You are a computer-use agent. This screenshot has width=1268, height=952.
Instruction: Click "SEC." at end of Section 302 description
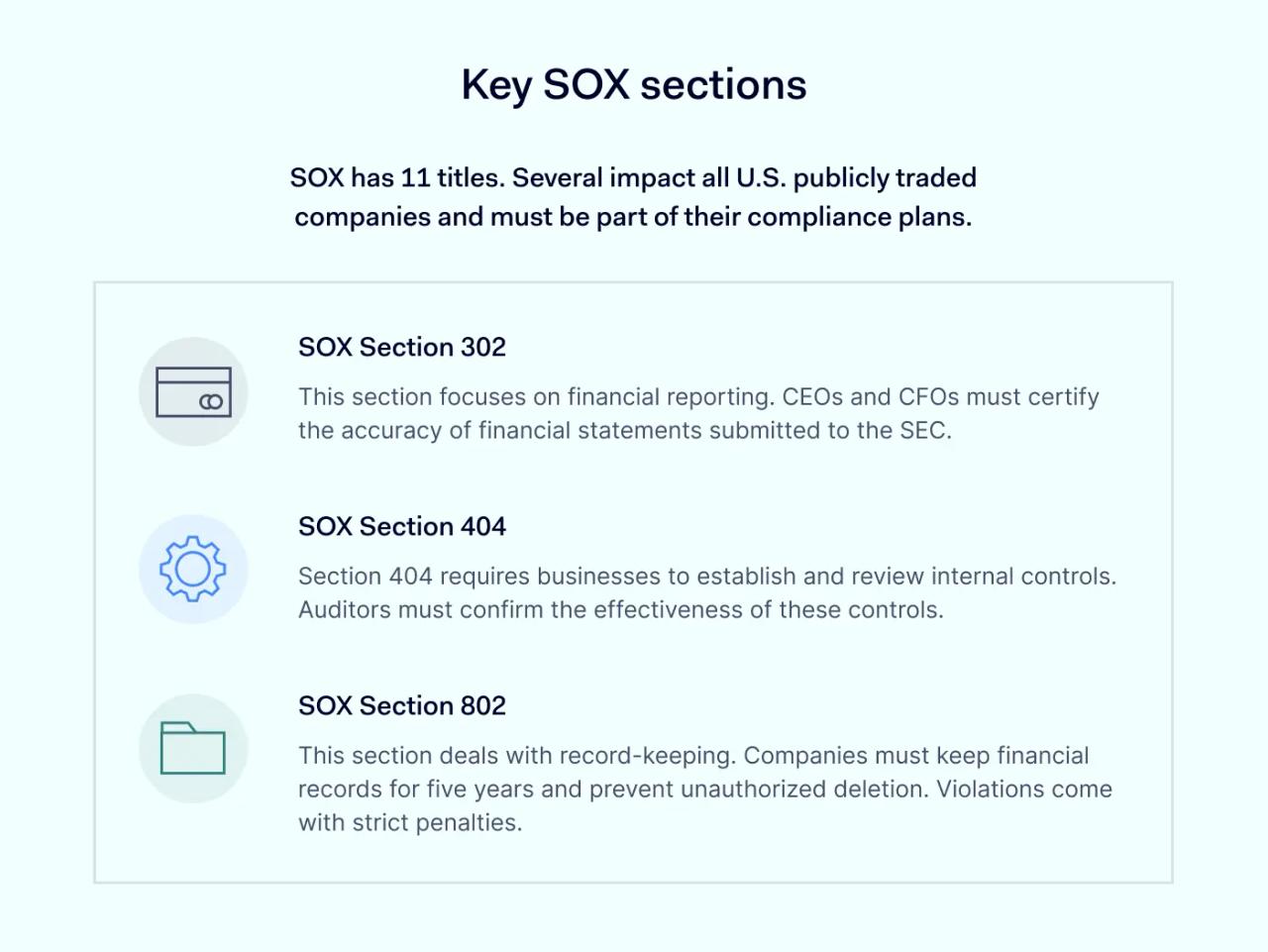pos(925,431)
